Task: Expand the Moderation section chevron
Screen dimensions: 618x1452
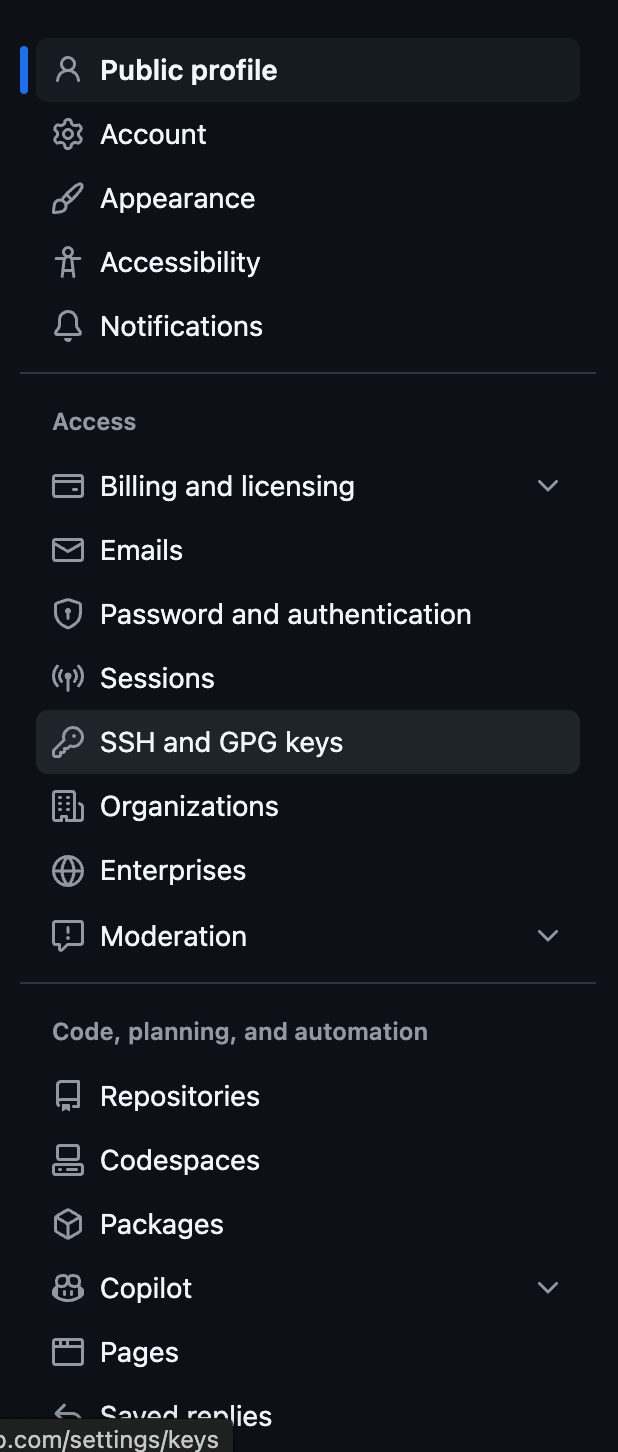Action: click(548, 936)
